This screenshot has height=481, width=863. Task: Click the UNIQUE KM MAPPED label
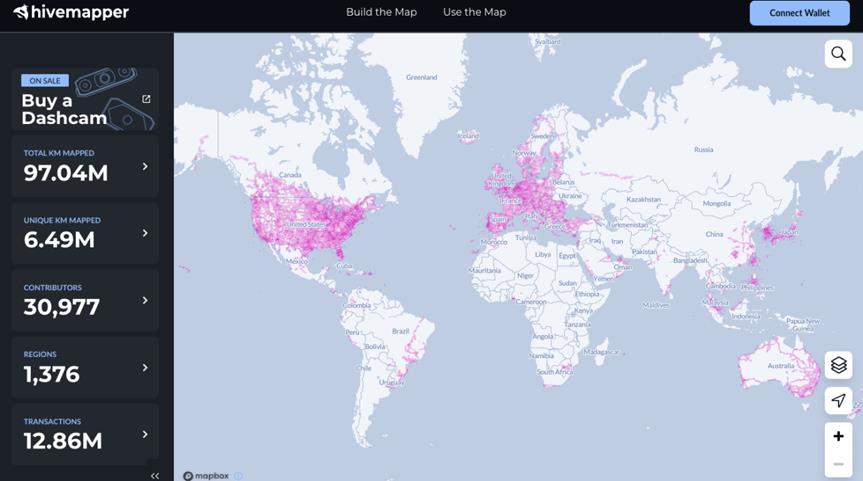click(62, 220)
